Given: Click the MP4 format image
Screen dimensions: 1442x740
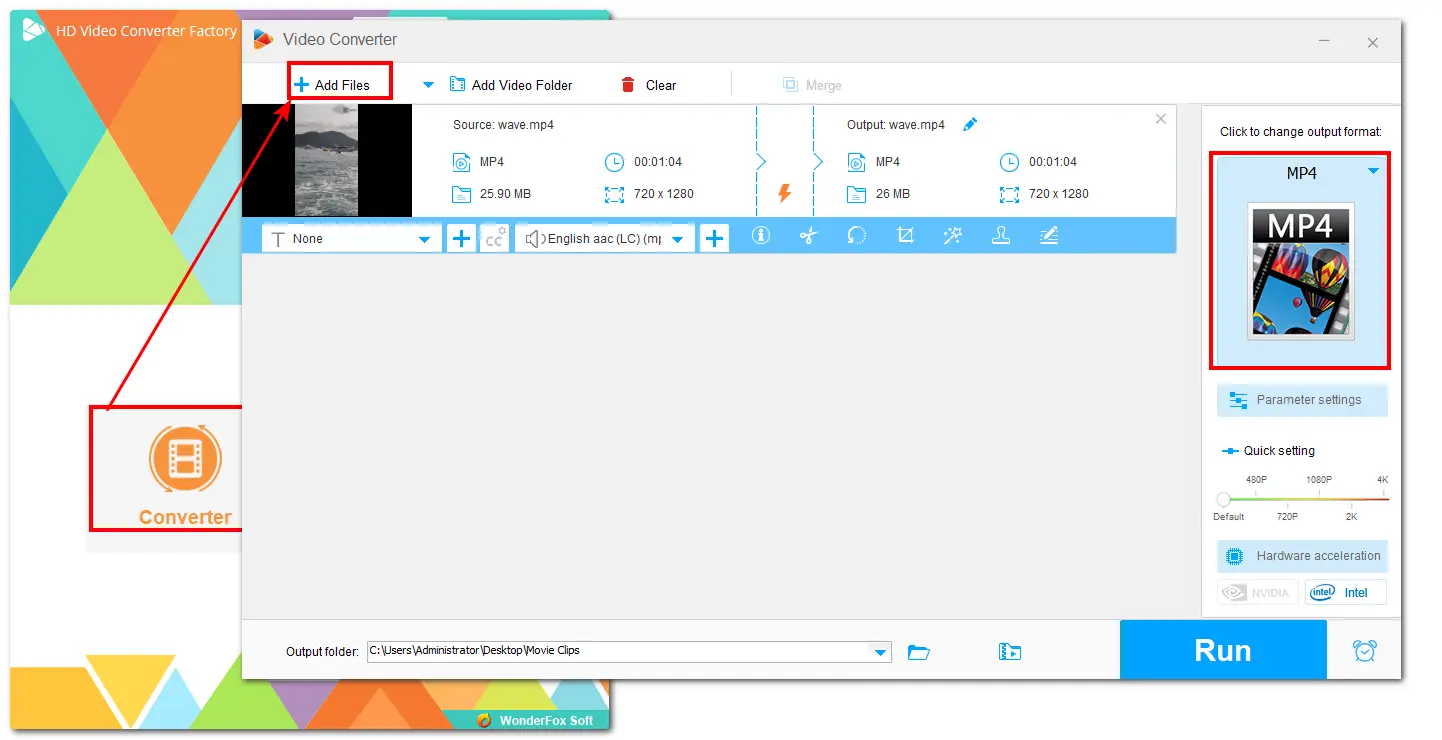Looking at the screenshot, I should click(x=1301, y=270).
